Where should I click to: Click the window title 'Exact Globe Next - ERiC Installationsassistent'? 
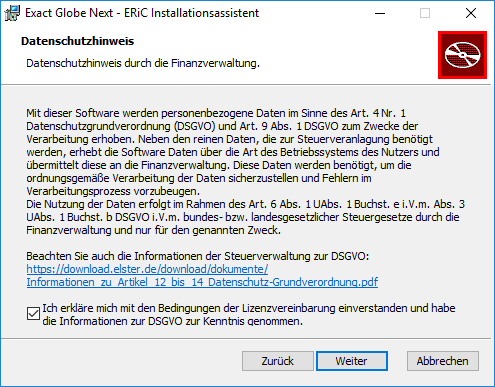[142, 13]
